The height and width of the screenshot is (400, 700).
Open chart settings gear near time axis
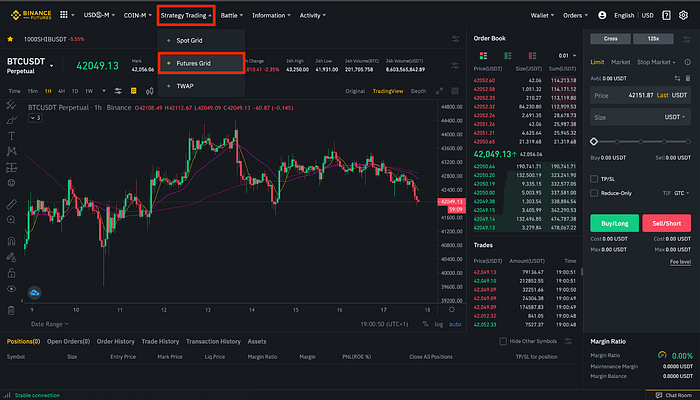[452, 309]
